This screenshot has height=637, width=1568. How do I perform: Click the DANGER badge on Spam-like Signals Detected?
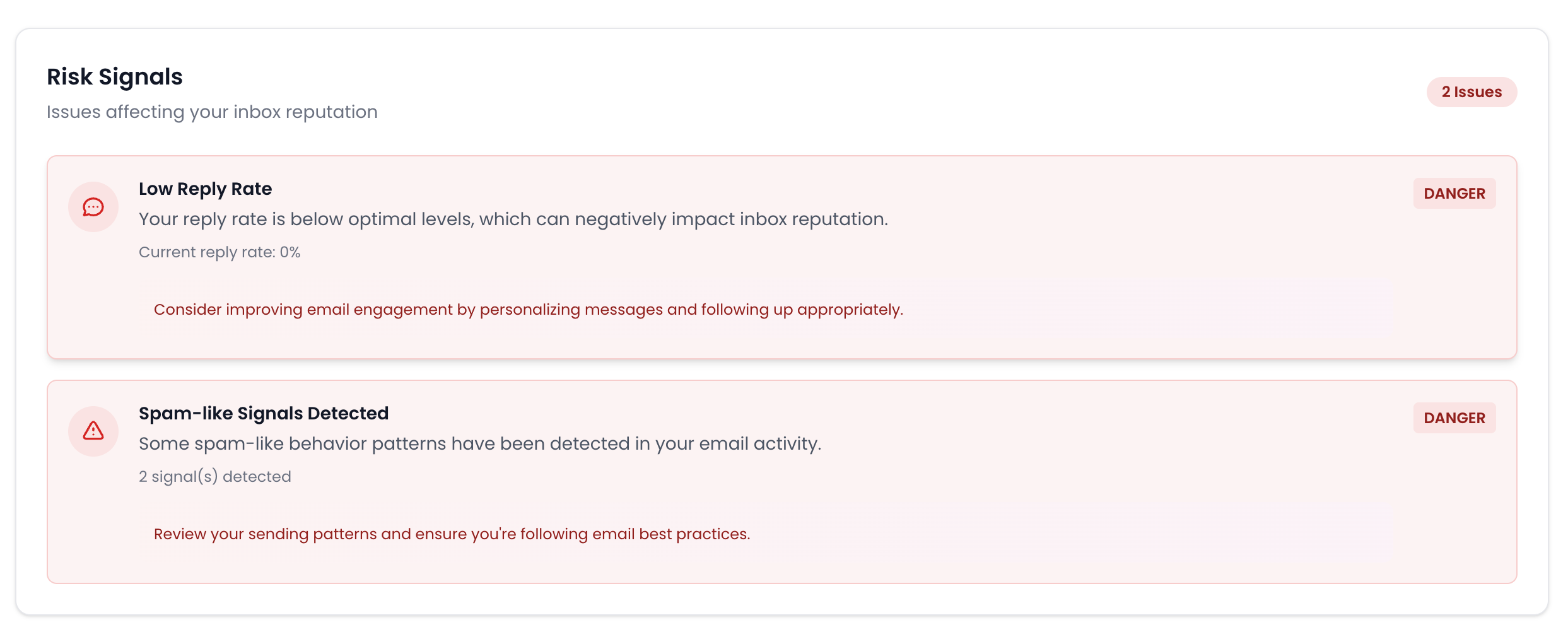point(1454,418)
